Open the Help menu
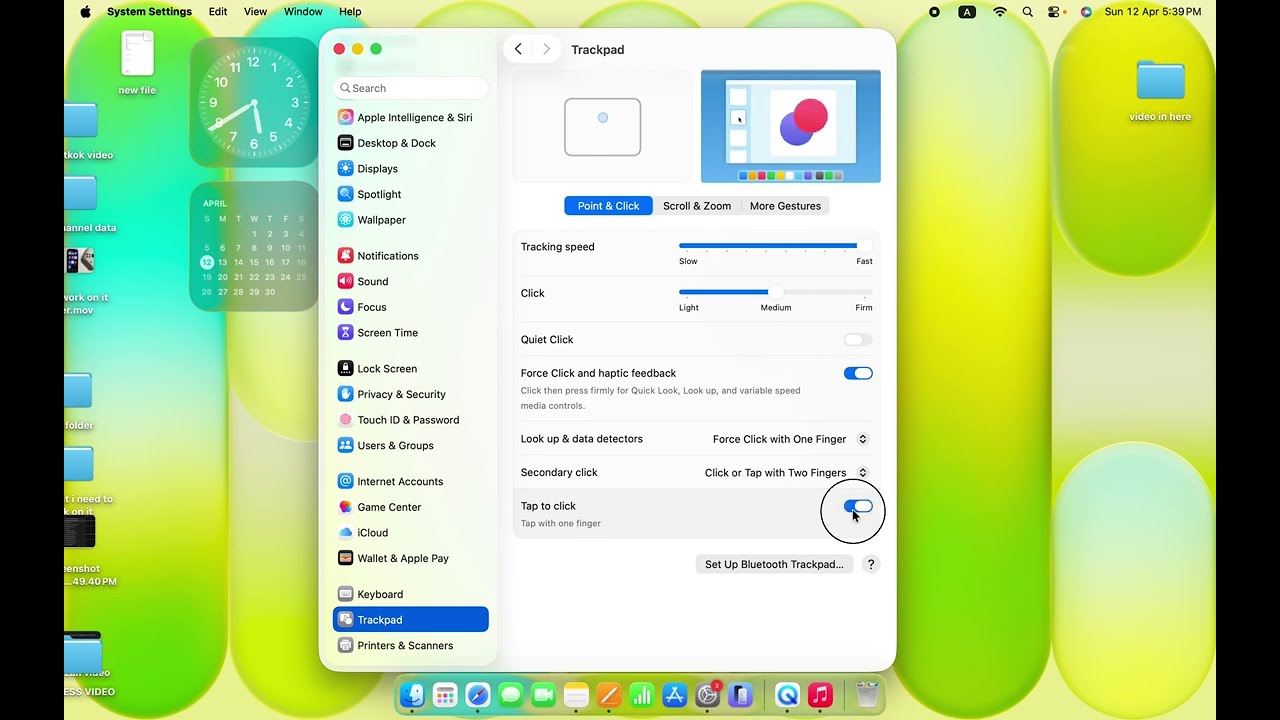 tap(350, 12)
